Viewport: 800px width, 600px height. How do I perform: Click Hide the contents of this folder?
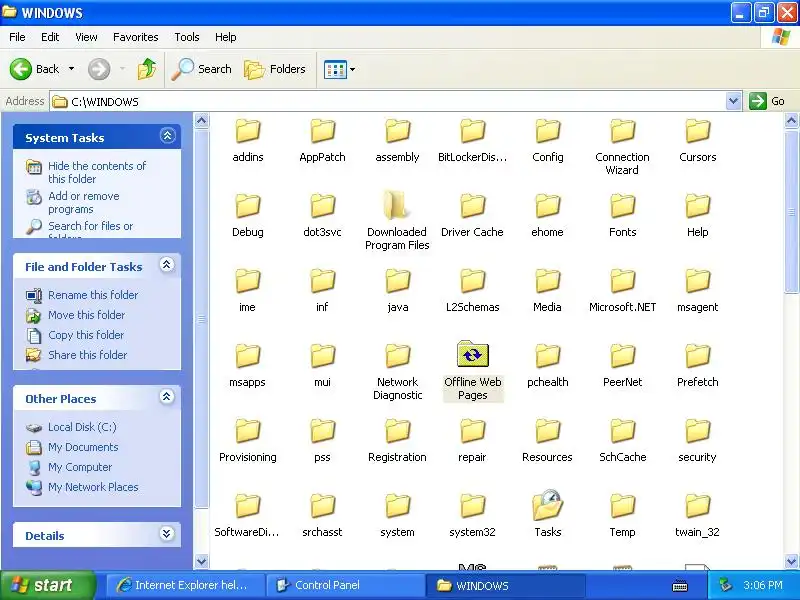pyautogui.click(x=97, y=172)
